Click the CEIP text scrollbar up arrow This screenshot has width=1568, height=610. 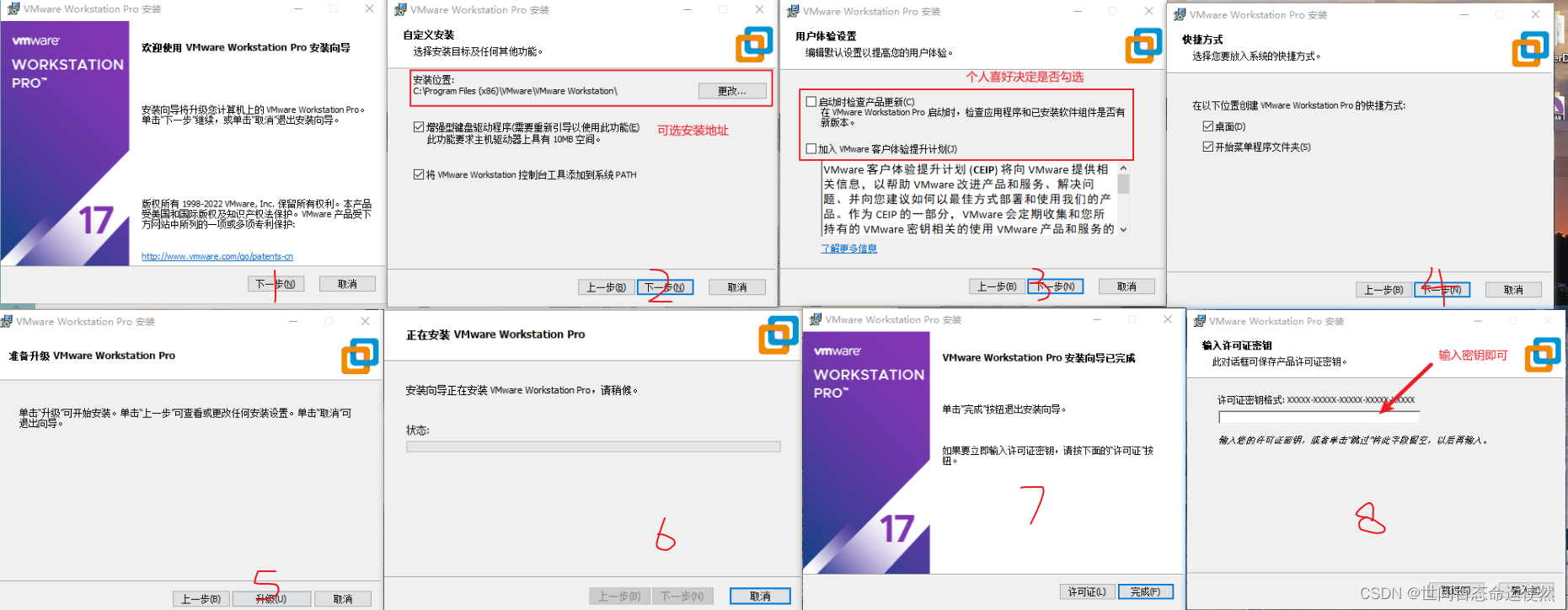tap(1123, 169)
